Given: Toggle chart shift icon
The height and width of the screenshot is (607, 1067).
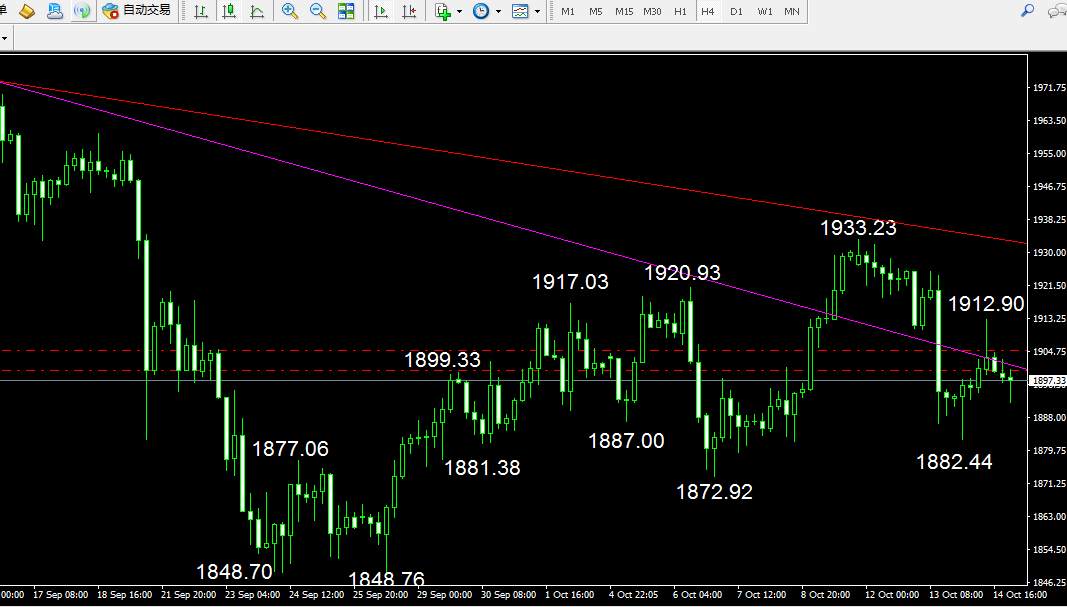Looking at the screenshot, I should [409, 11].
